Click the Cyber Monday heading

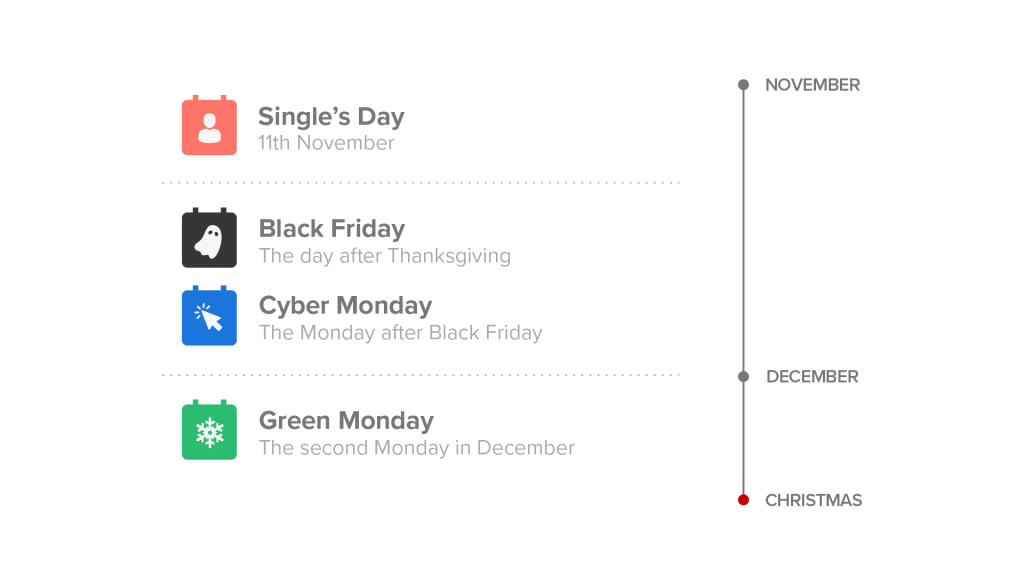tap(345, 306)
